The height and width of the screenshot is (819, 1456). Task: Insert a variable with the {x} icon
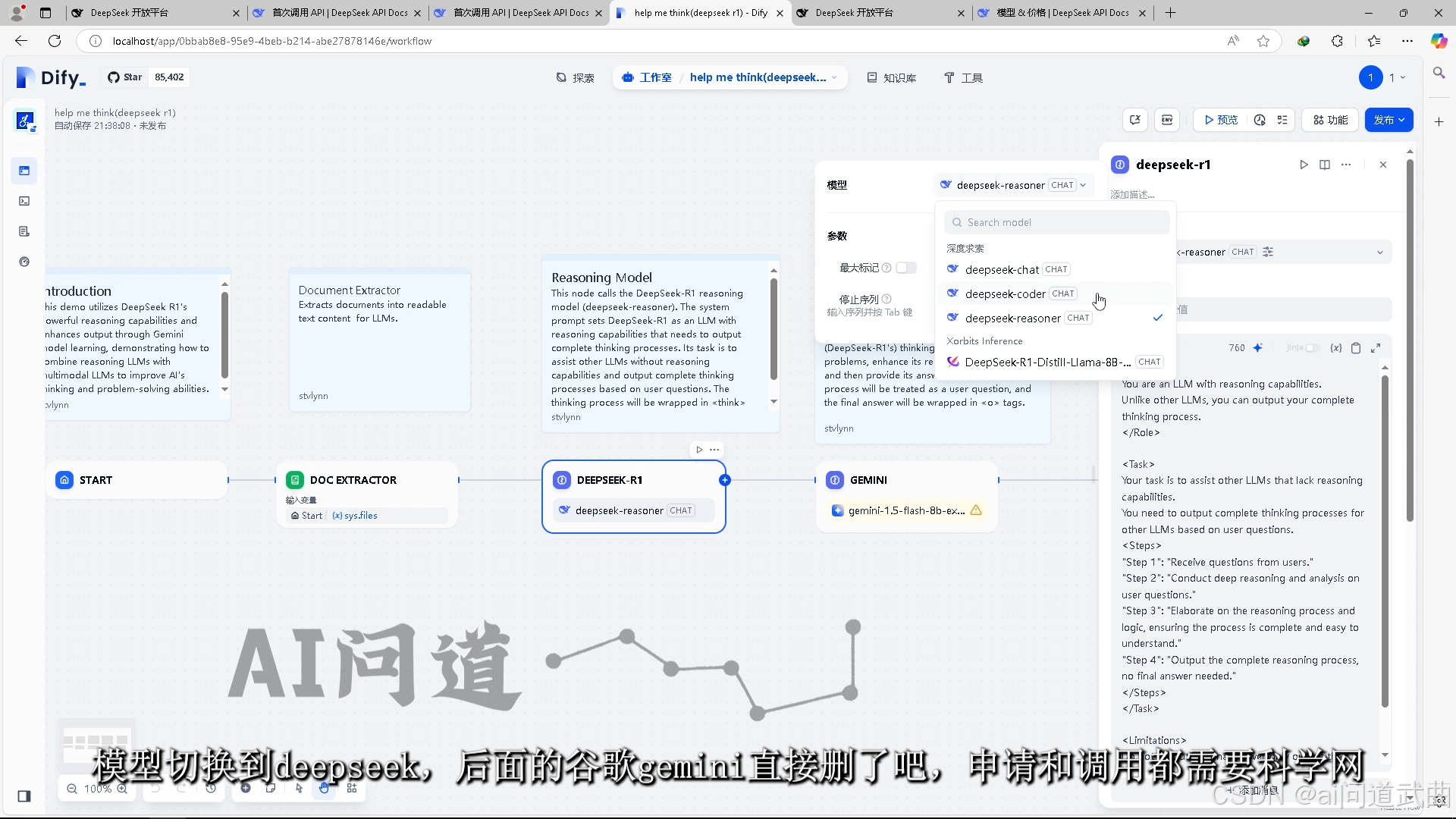(1336, 347)
